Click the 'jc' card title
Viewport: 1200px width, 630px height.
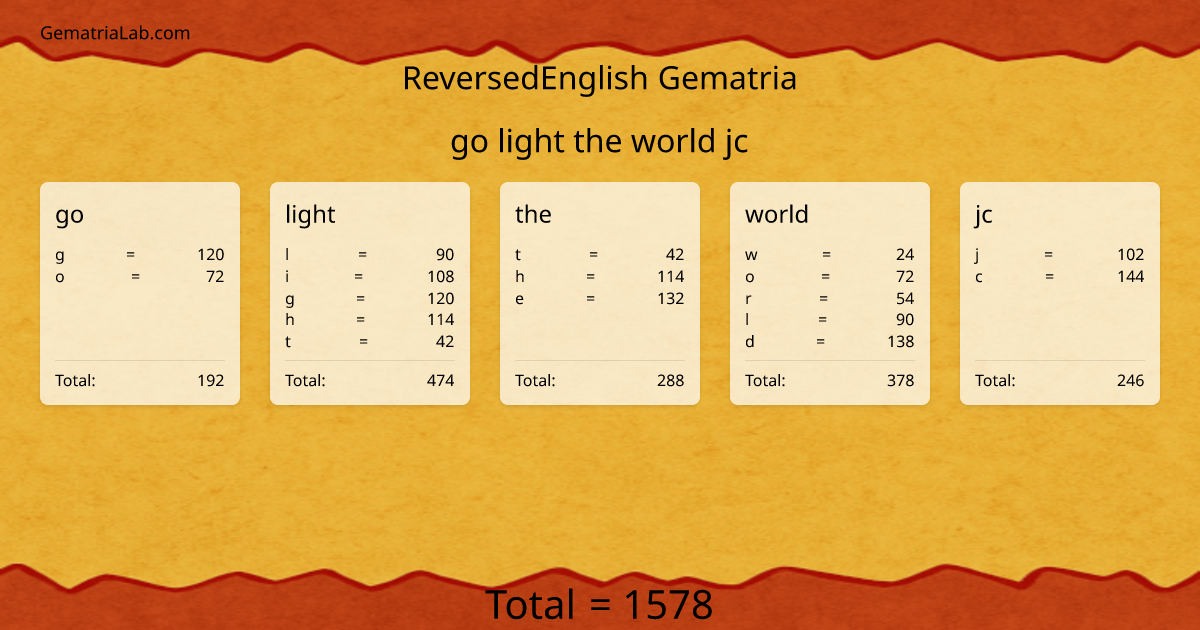pyautogui.click(x=984, y=214)
